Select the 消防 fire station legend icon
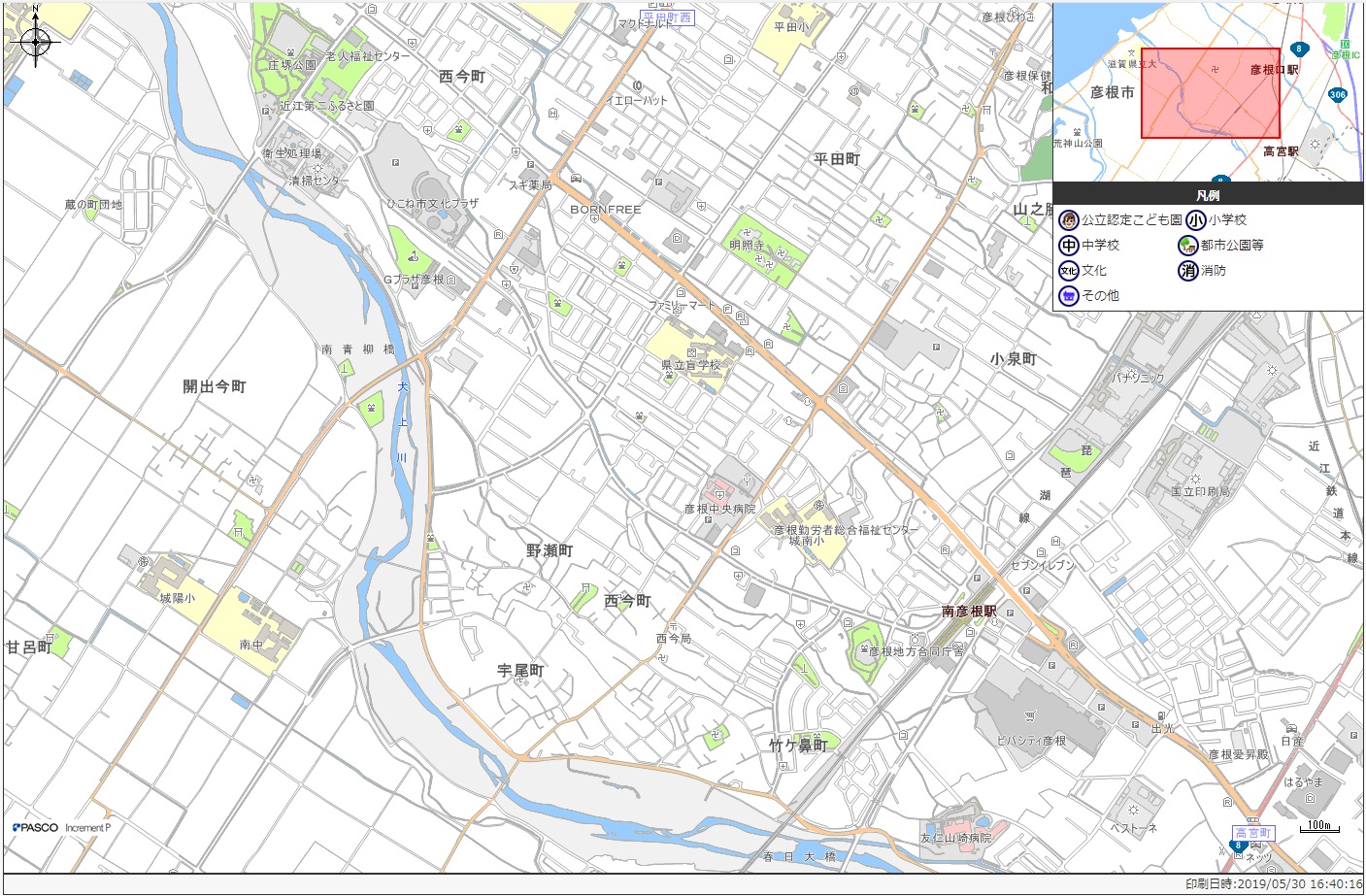This screenshot has width=1366, height=896. click(1187, 271)
